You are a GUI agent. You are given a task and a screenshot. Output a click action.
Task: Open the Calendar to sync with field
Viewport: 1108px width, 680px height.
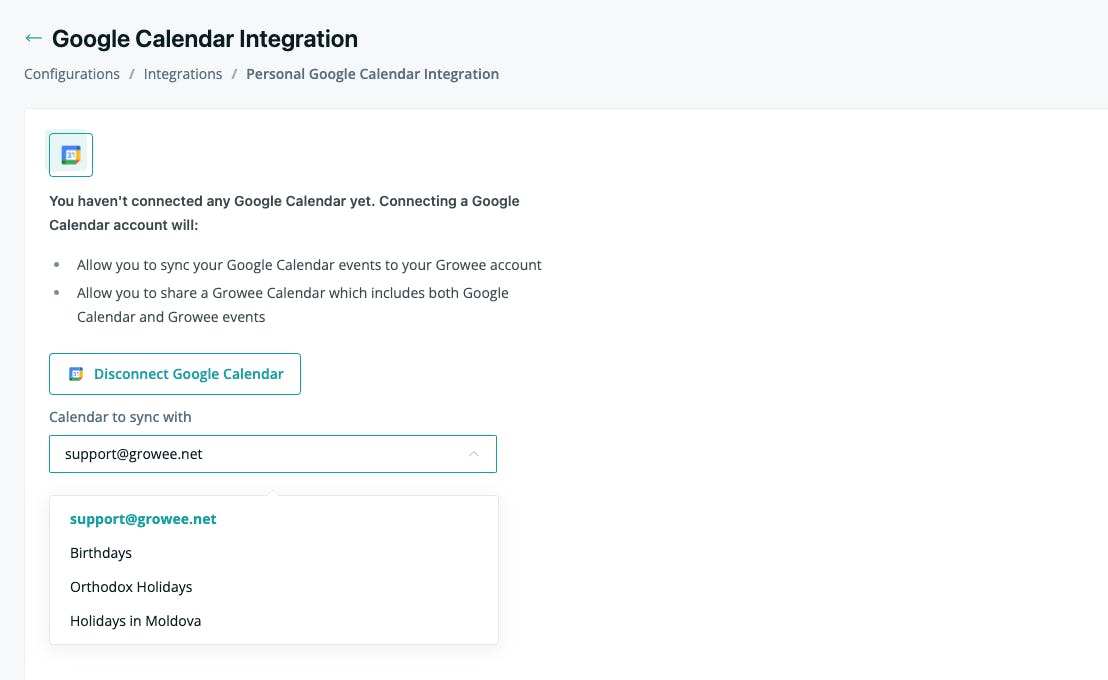point(273,454)
